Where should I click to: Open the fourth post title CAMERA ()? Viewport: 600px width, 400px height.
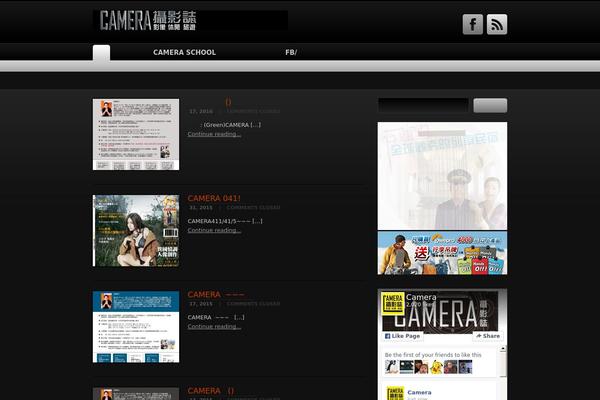point(210,391)
